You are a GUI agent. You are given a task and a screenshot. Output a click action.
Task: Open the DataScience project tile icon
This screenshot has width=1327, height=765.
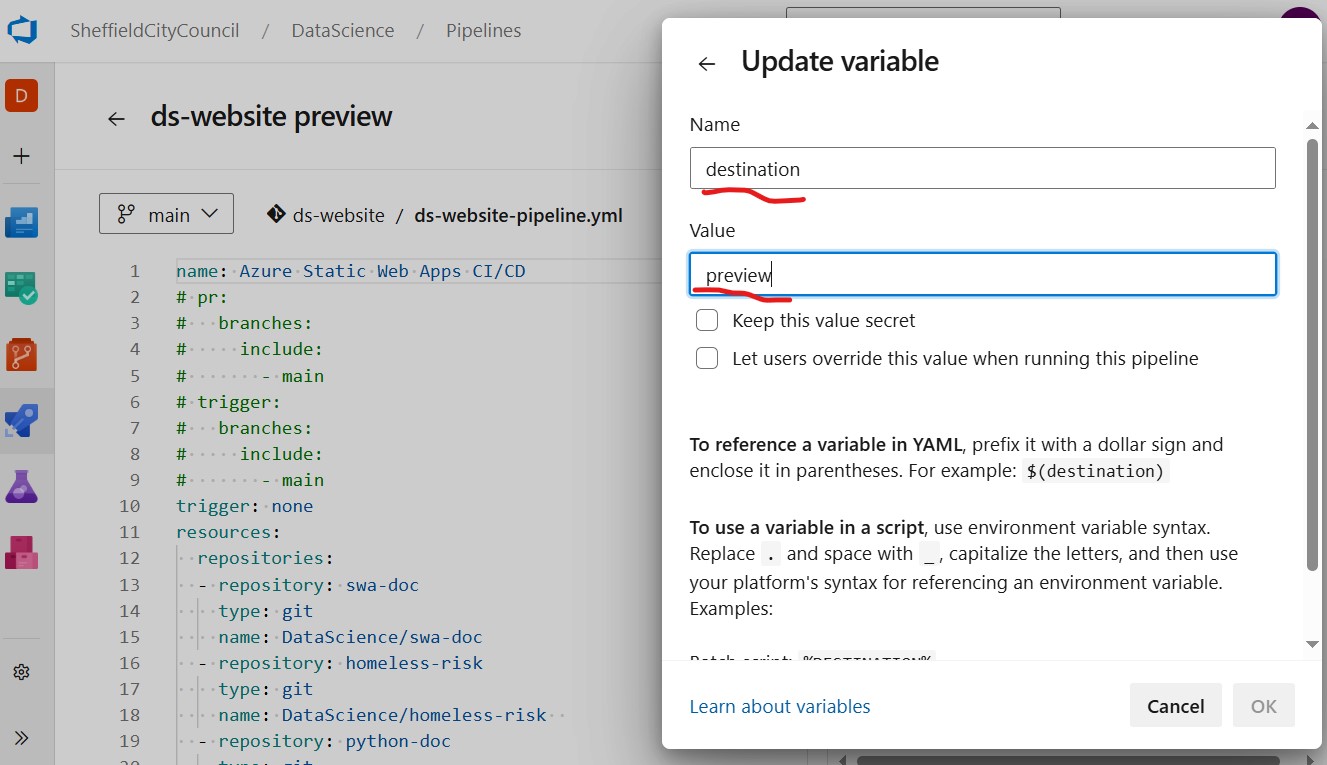(21, 96)
